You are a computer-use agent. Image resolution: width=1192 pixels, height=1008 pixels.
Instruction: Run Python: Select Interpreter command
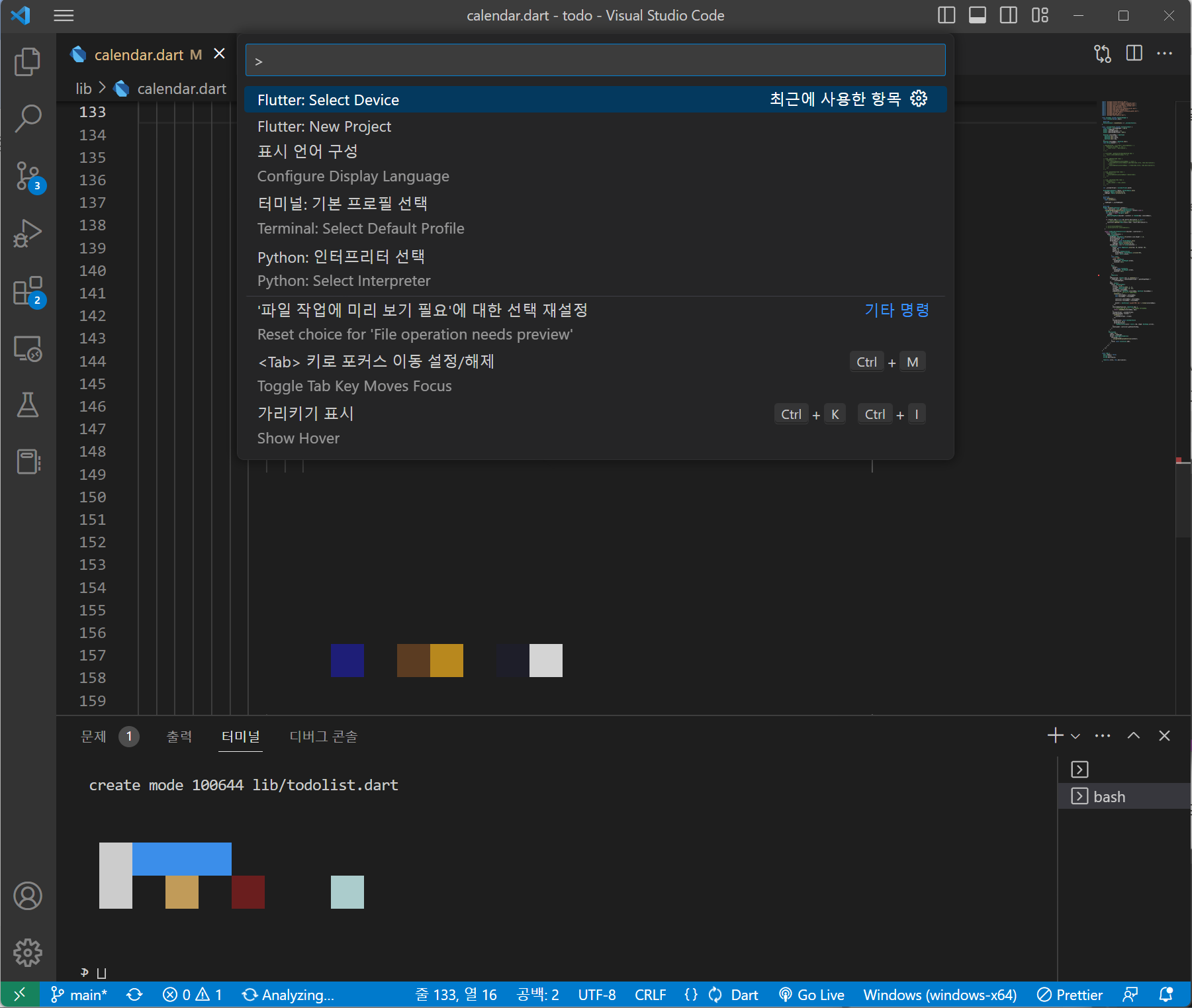pyautogui.click(x=595, y=268)
